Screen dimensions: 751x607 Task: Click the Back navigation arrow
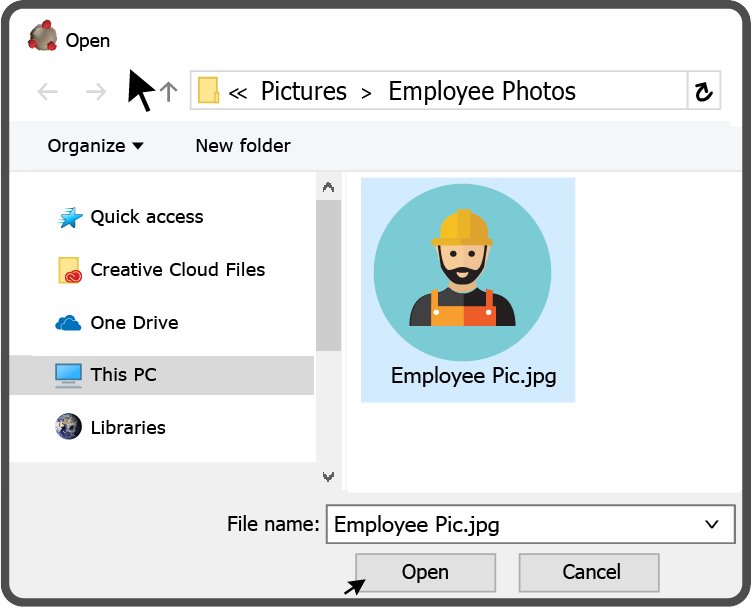click(x=48, y=92)
